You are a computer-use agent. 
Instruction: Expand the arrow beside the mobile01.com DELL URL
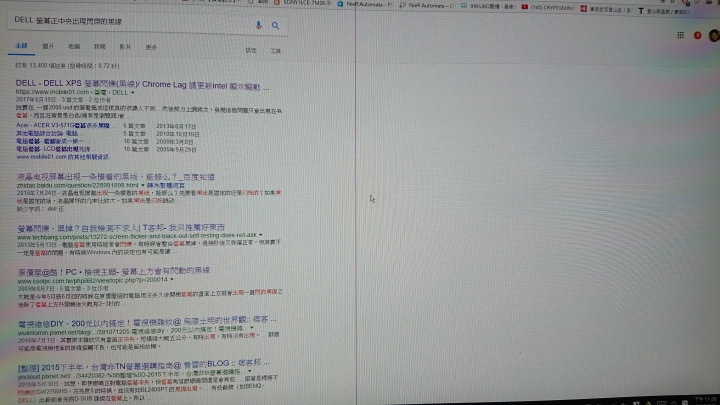(x=133, y=92)
